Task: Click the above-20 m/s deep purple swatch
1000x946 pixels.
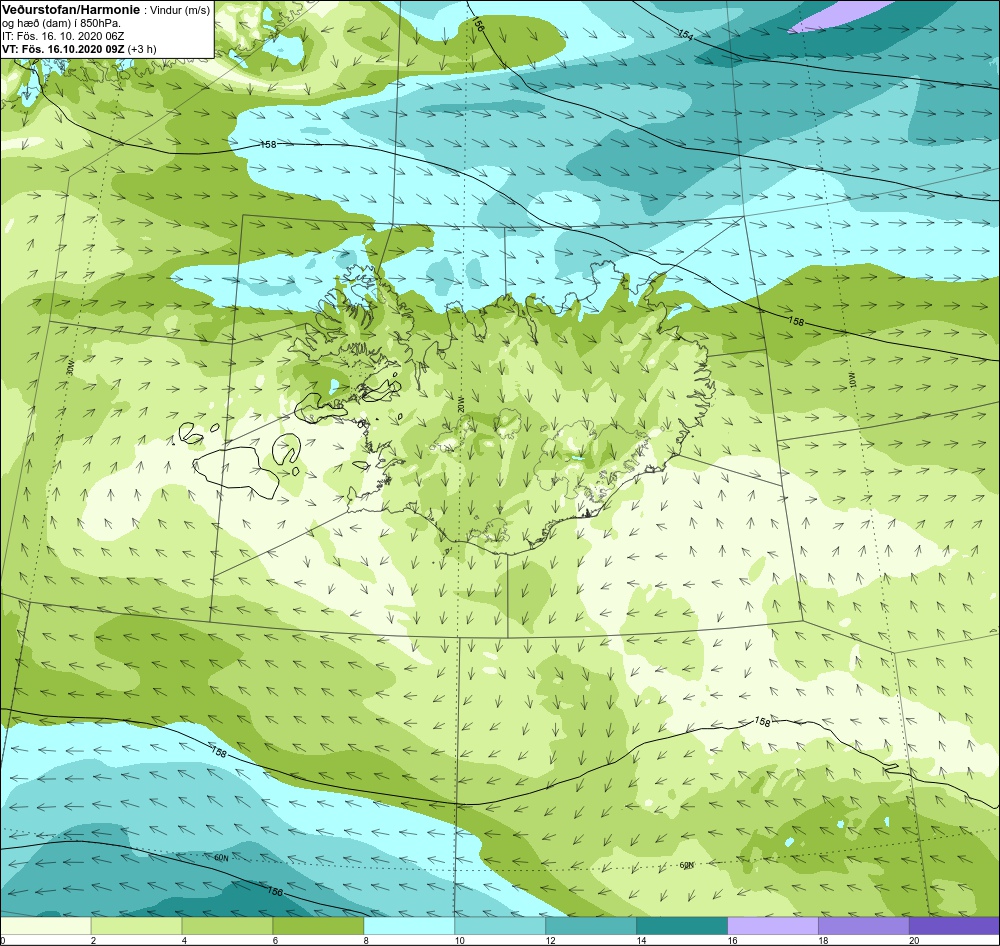Action: point(954,925)
